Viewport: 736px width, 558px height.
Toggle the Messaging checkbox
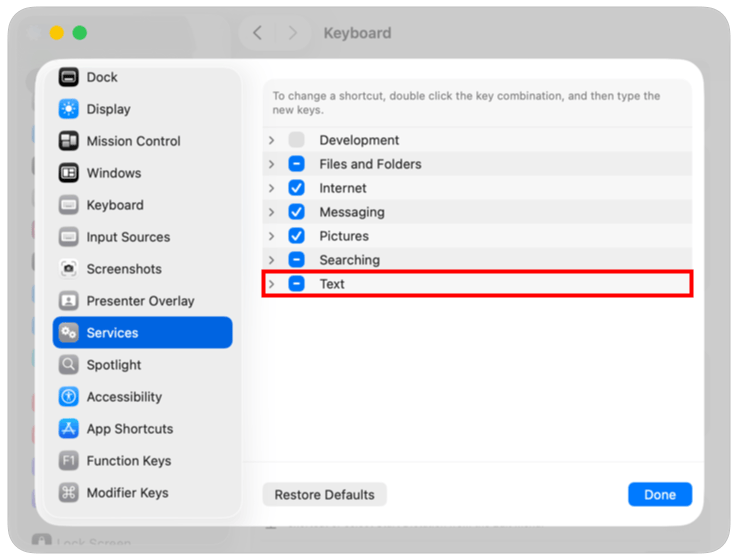pos(297,212)
